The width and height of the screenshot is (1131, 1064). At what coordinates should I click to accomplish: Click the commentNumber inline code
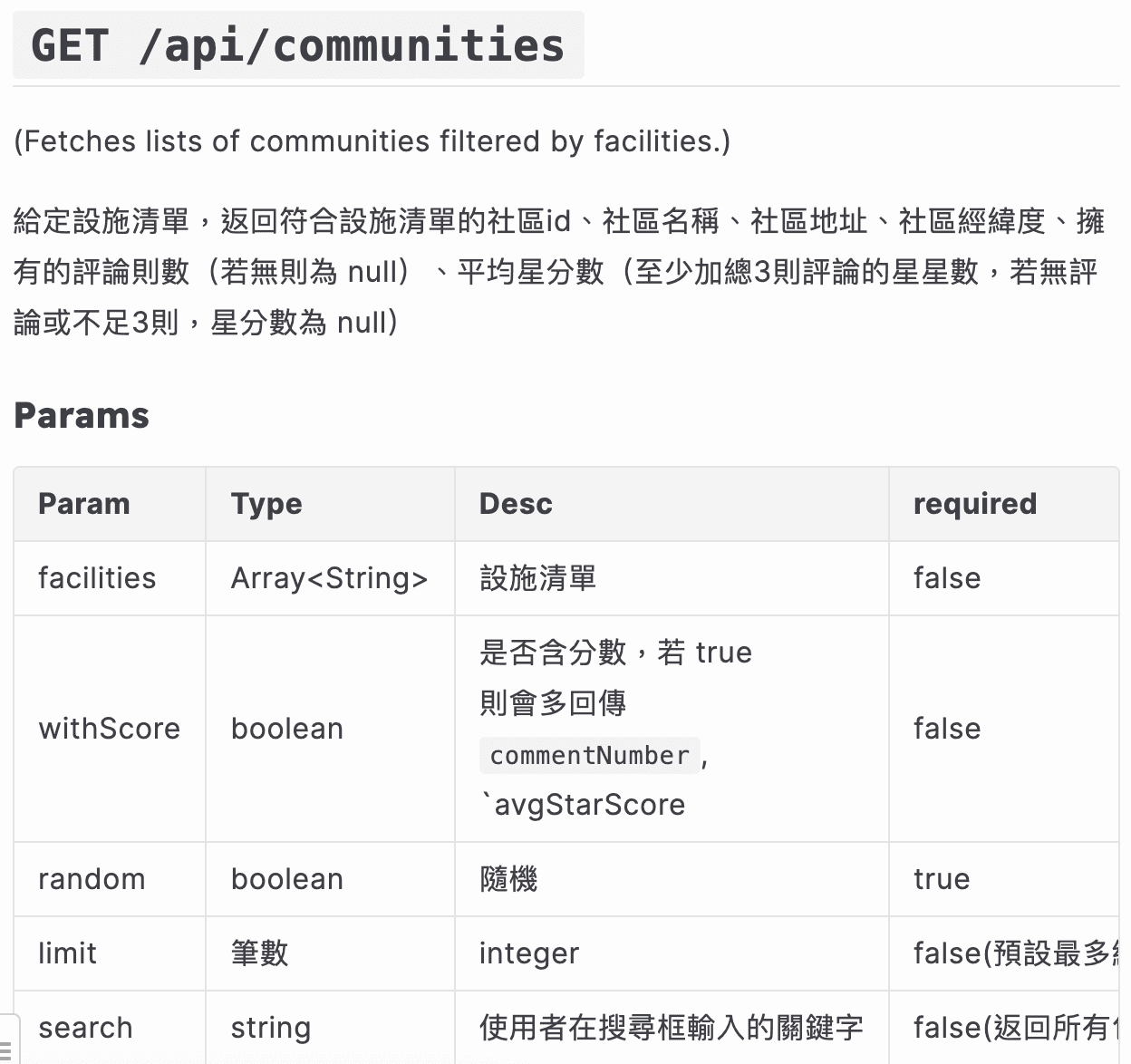point(589,755)
